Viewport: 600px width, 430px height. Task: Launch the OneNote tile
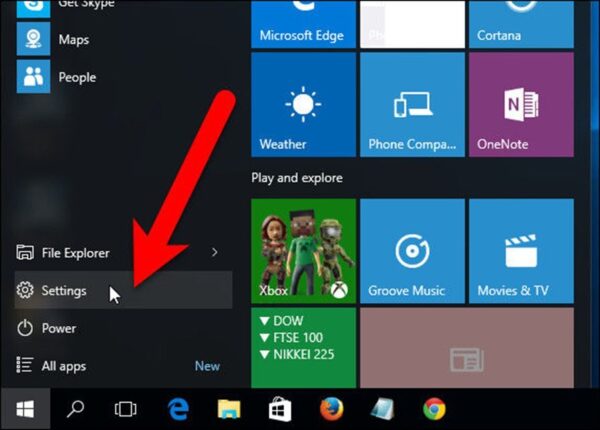520,105
